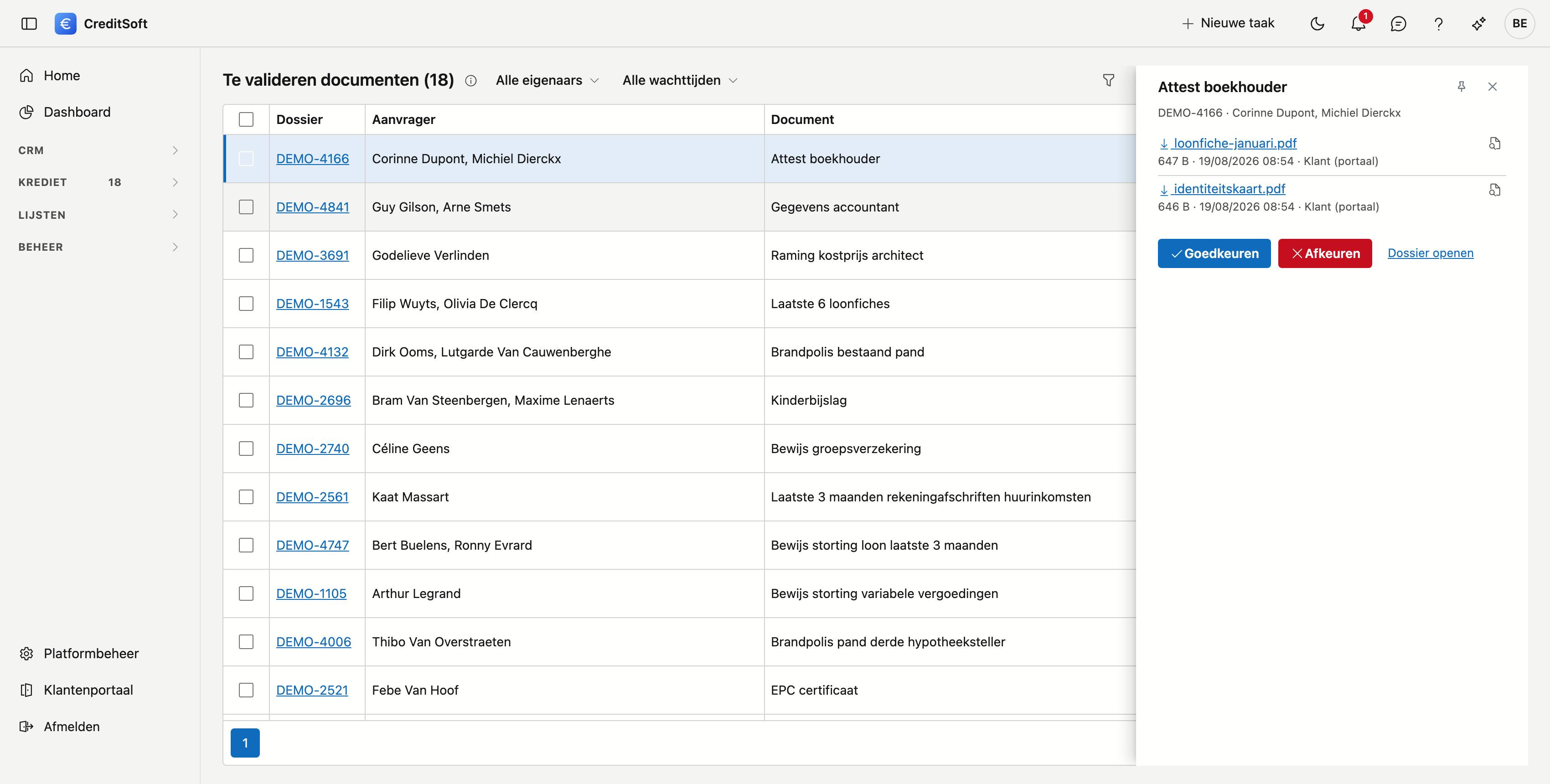
Task: Expand the CRM section
Action: tap(99, 150)
